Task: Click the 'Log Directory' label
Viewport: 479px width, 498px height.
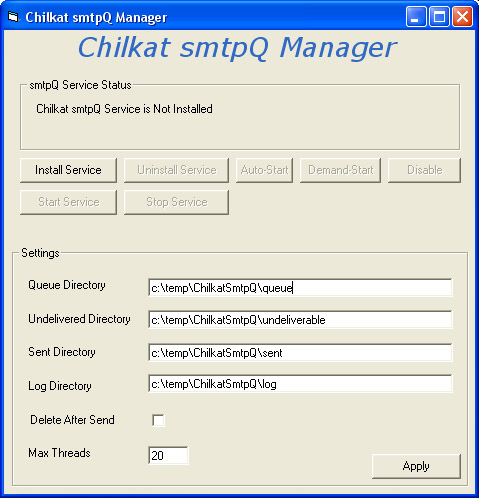Action: click(x=60, y=386)
